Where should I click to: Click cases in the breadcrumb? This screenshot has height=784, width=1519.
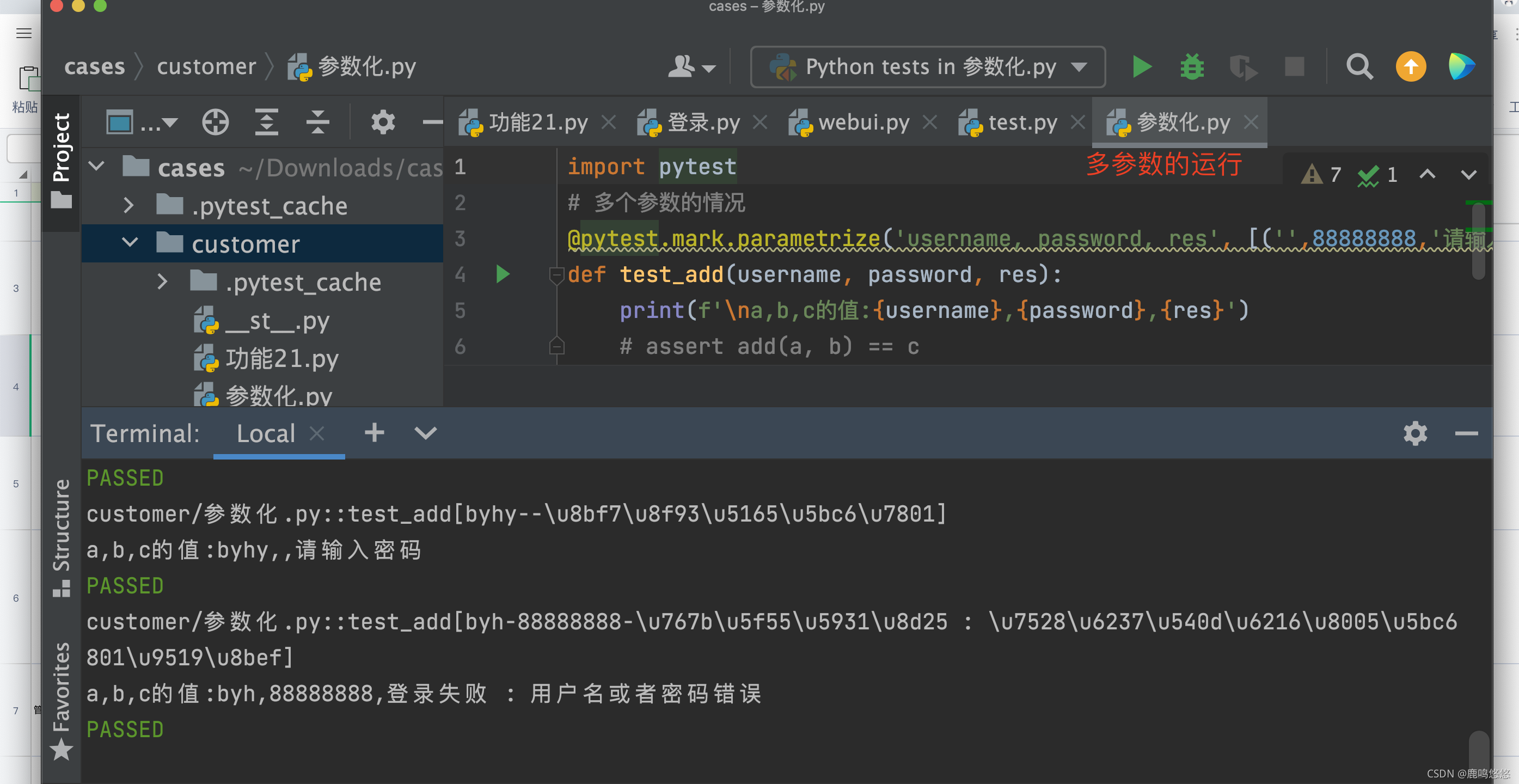pos(94,66)
